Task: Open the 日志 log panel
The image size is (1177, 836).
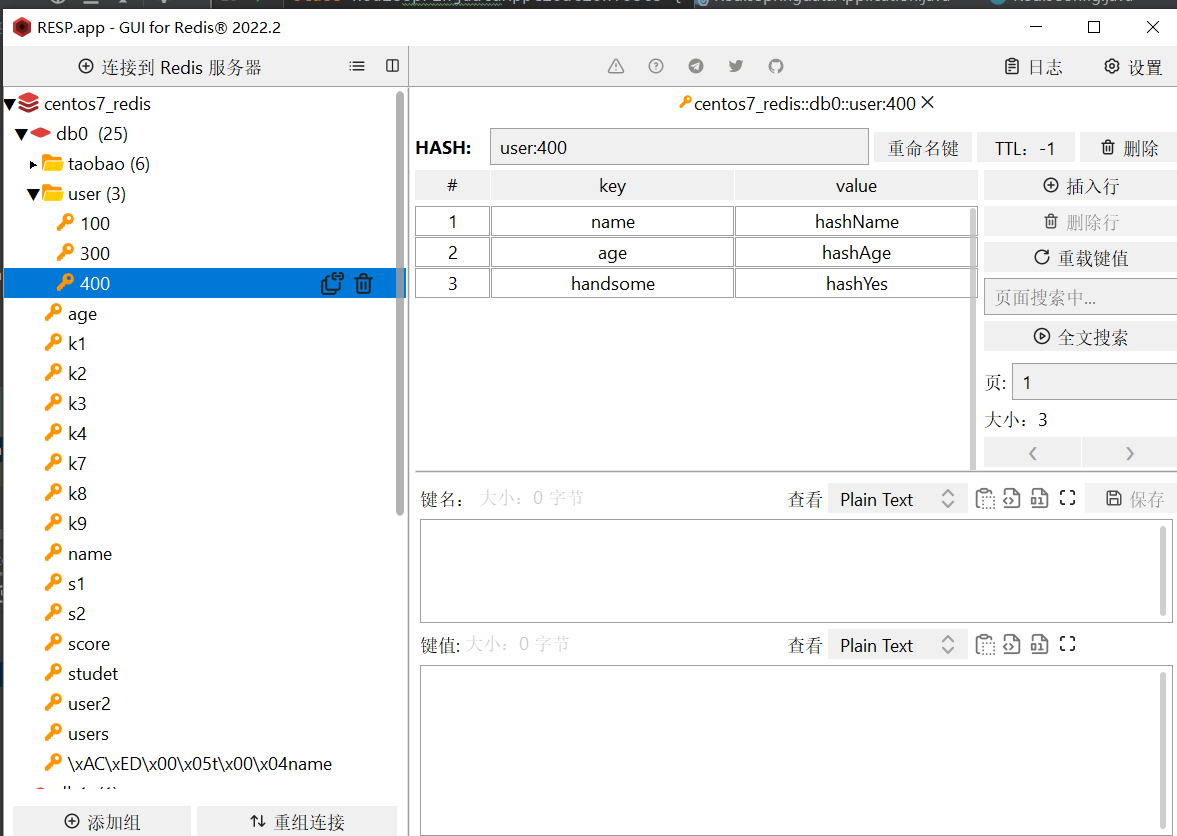Action: point(1034,67)
